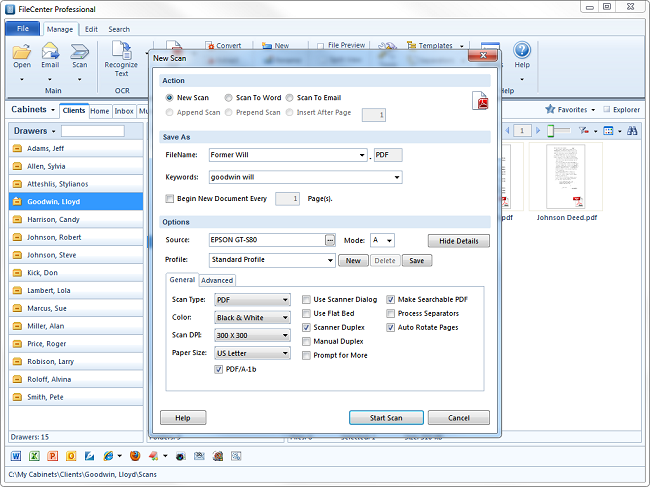Switch to the Home cabinet tab
The height and width of the screenshot is (487, 650).
point(100,111)
